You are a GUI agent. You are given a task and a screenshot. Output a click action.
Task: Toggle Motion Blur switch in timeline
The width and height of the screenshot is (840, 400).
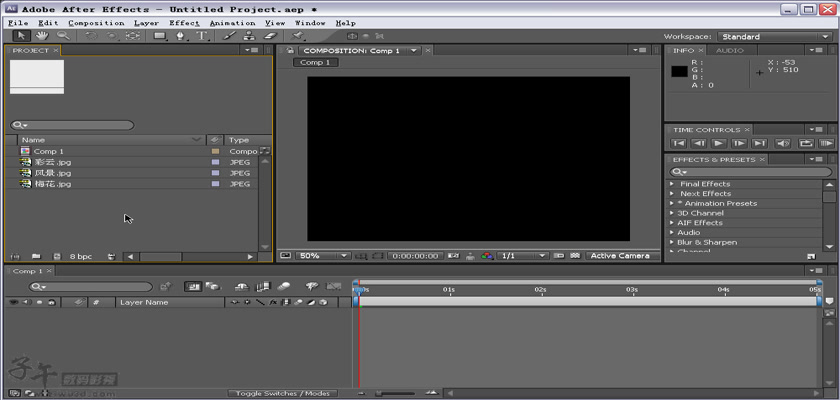(284, 286)
